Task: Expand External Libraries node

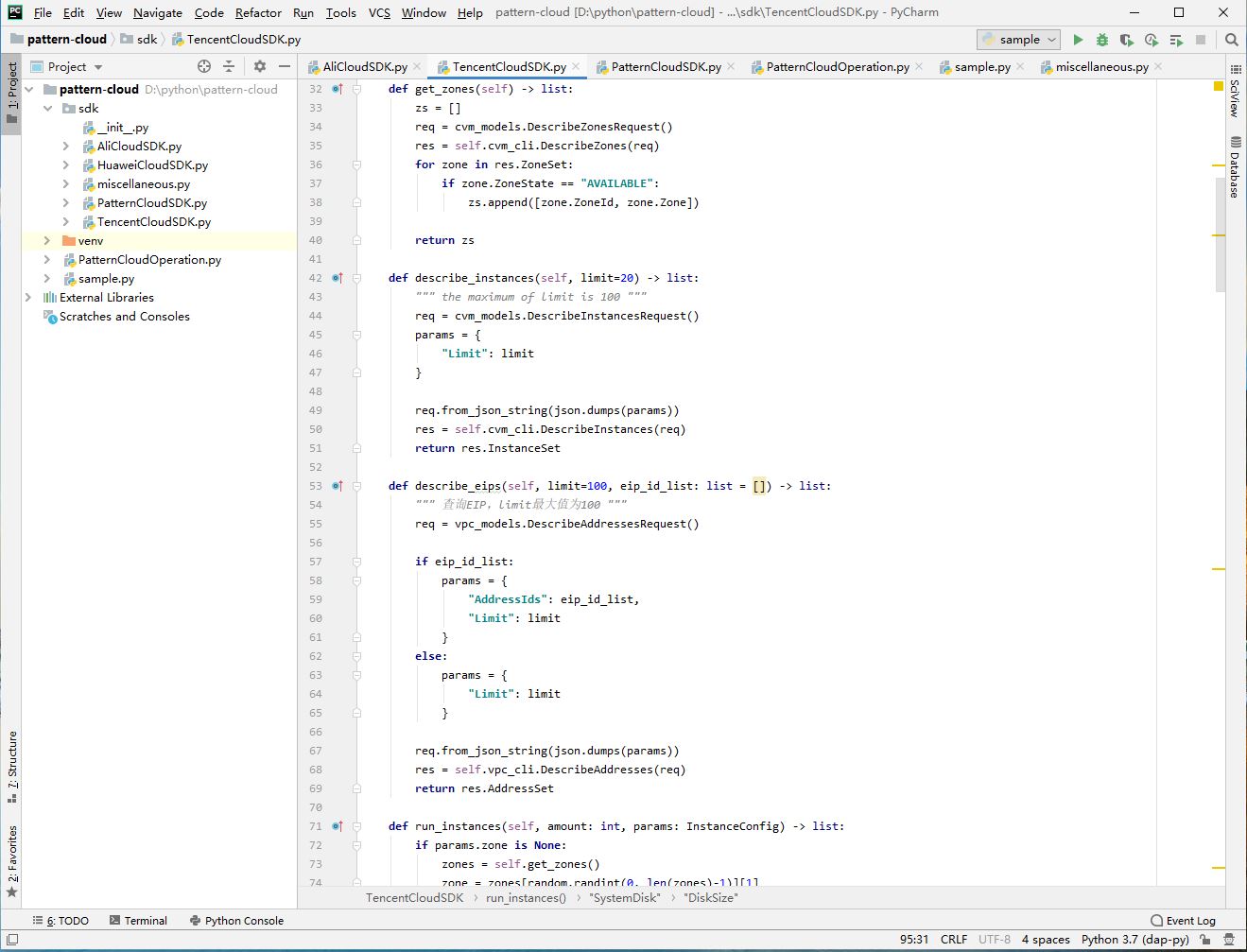Action: [x=29, y=297]
